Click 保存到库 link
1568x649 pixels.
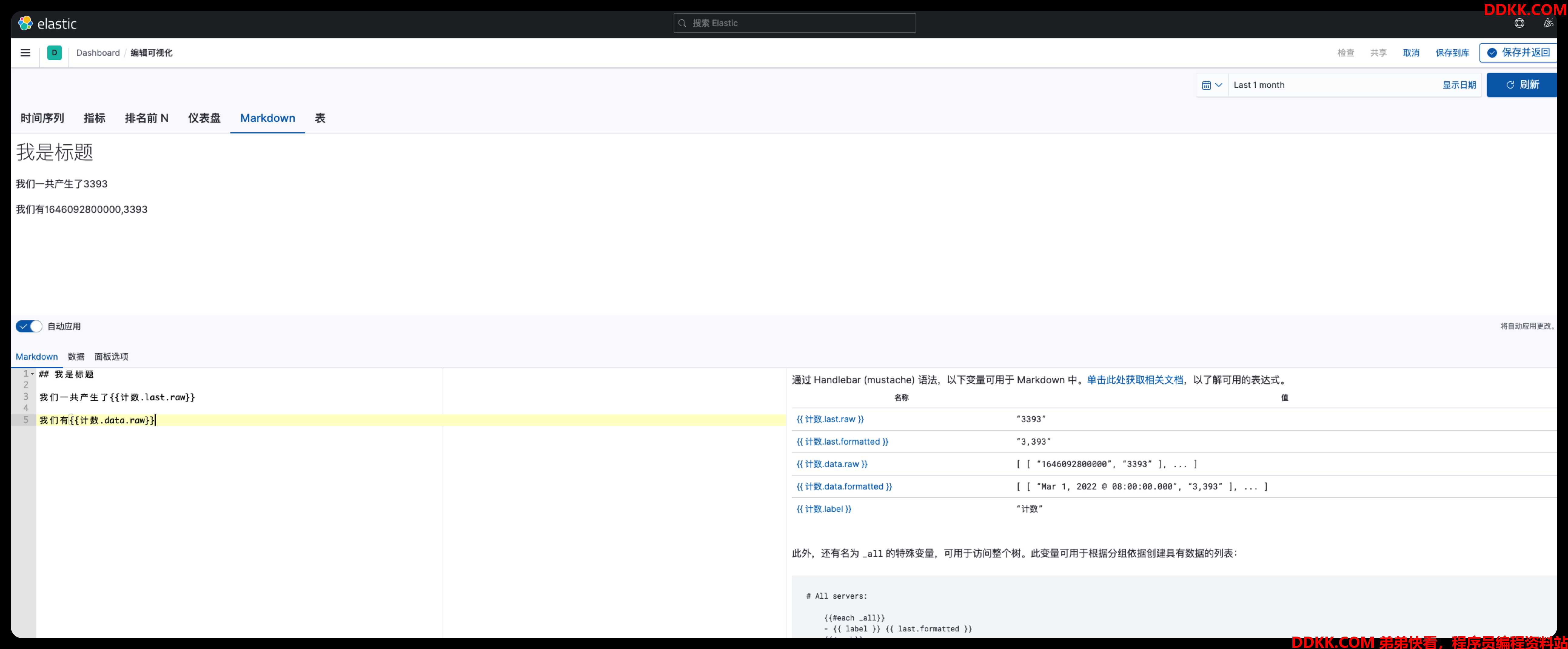click(x=1452, y=53)
